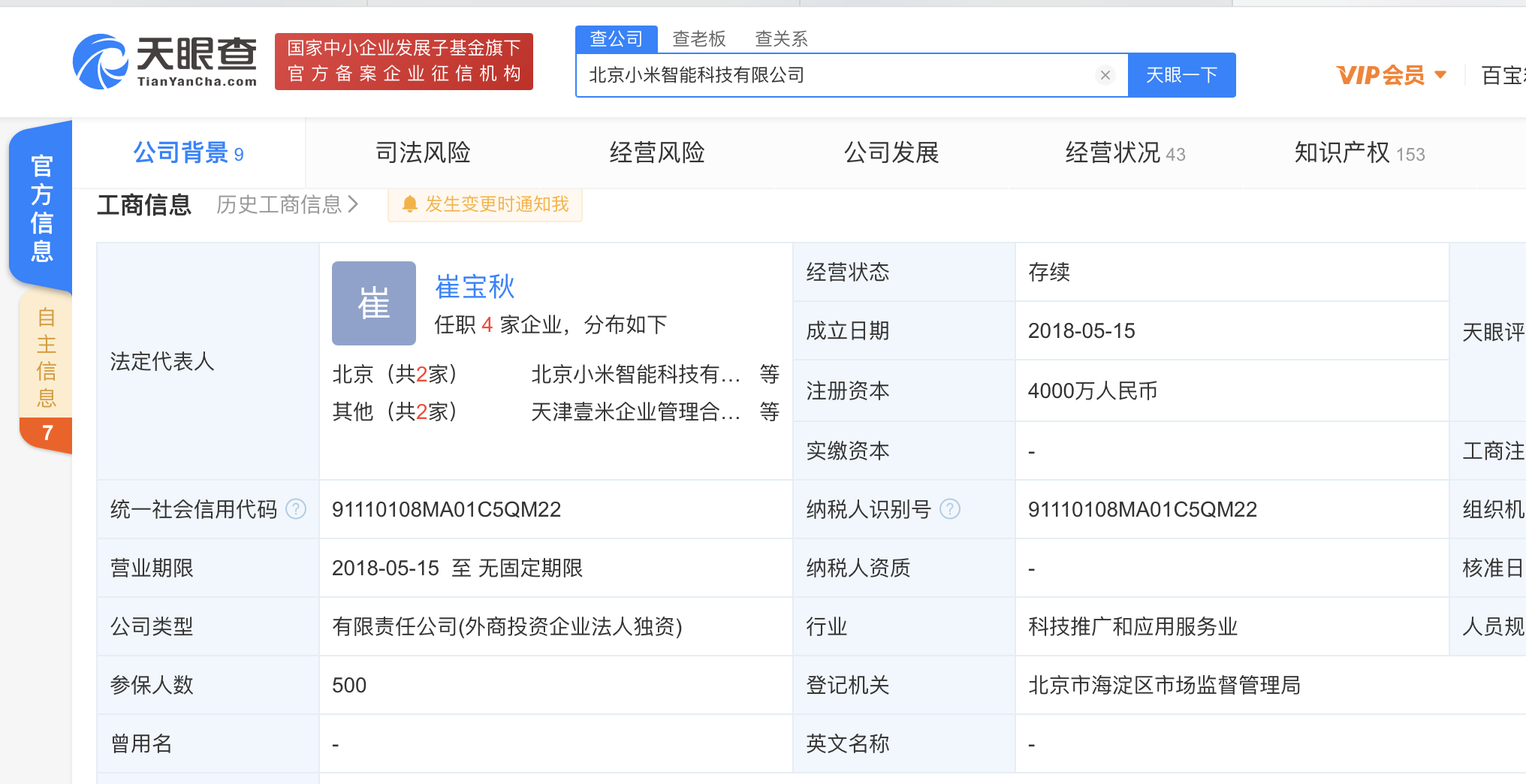This screenshot has width=1526, height=784.
Task: Switch to the 查关系 search tab
Action: 781,39
